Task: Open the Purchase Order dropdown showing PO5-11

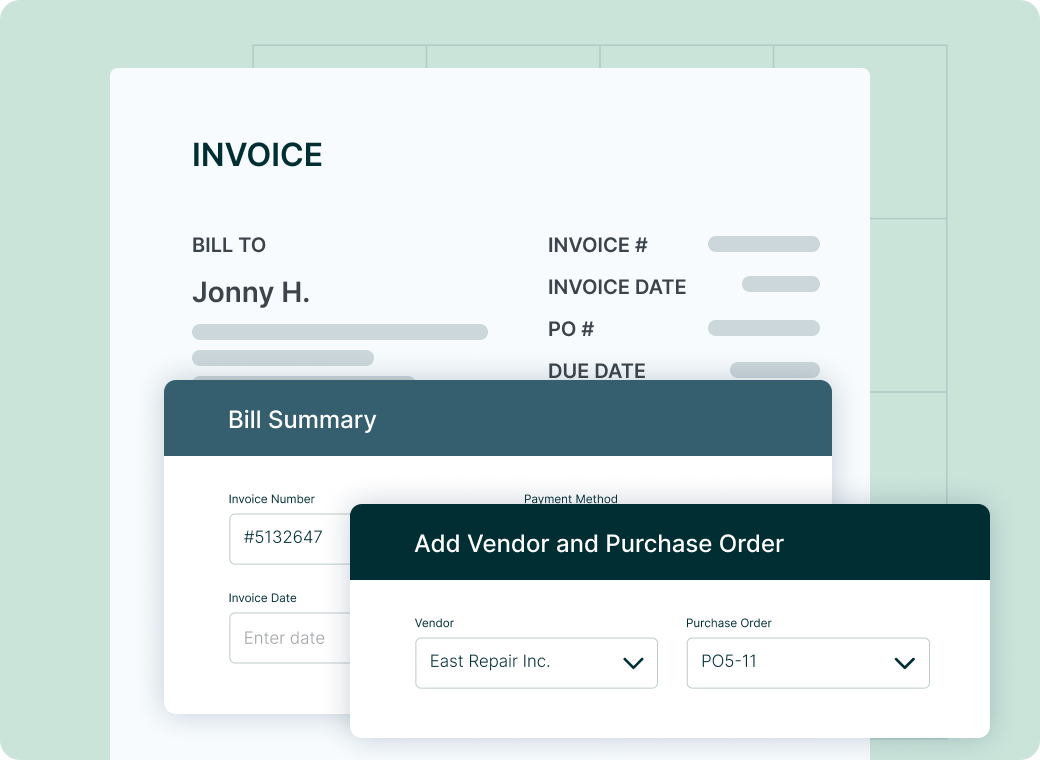Action: pos(808,663)
